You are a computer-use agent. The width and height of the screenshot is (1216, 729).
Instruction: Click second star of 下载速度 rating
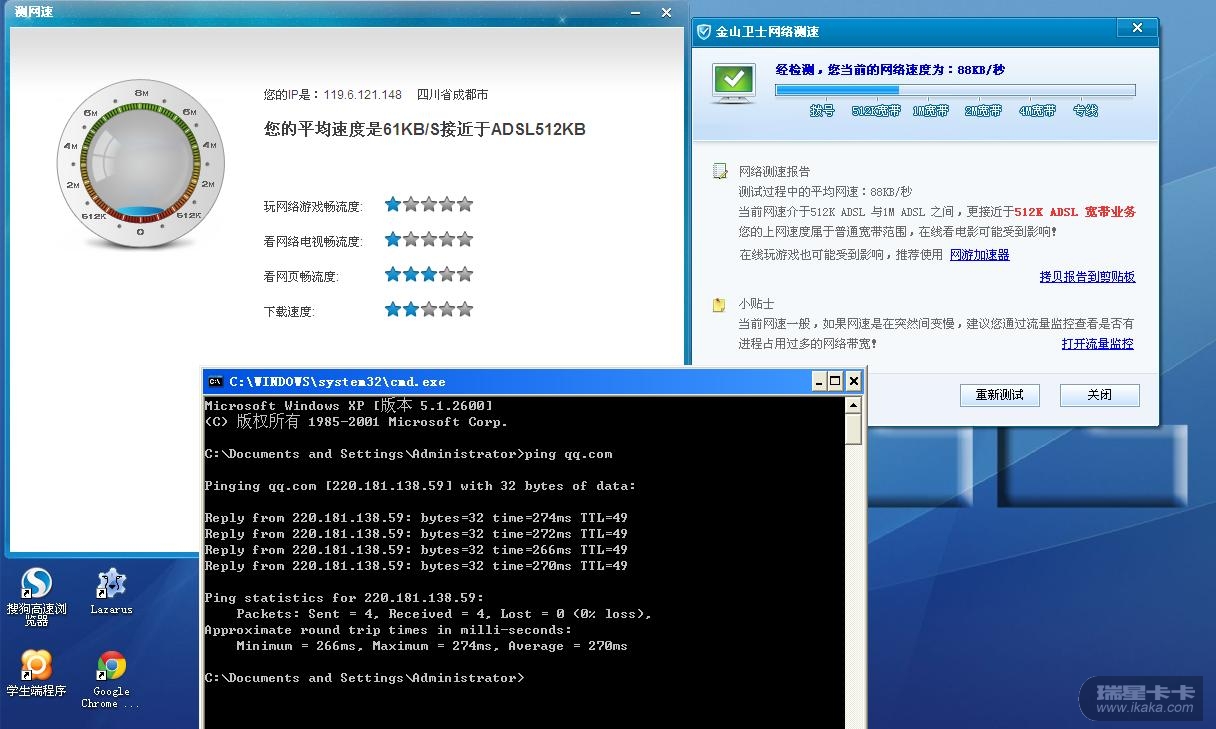(411, 310)
